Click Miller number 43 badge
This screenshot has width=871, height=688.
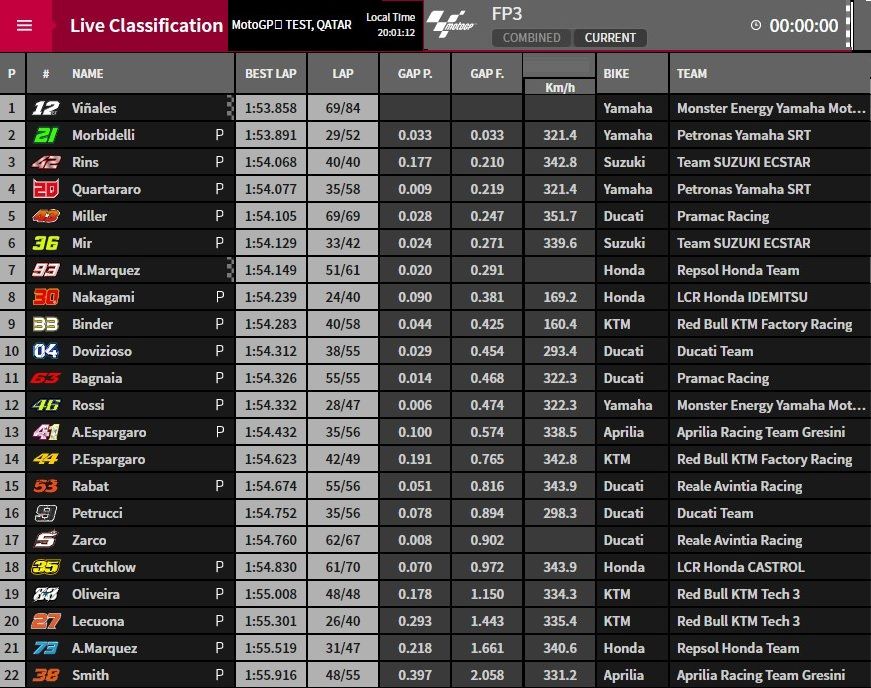pos(46,216)
